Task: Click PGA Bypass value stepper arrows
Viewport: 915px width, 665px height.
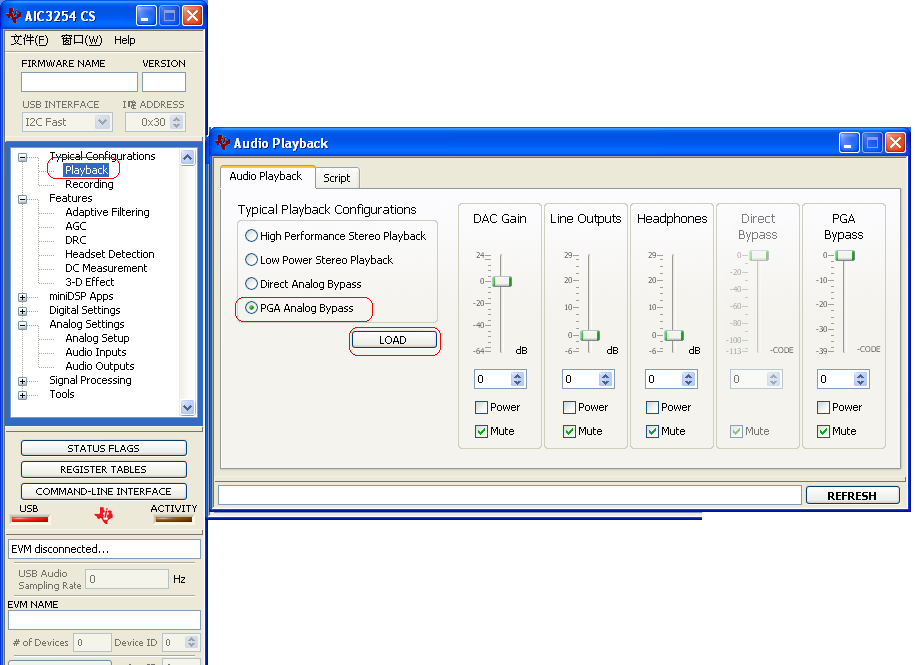Action: pos(860,379)
